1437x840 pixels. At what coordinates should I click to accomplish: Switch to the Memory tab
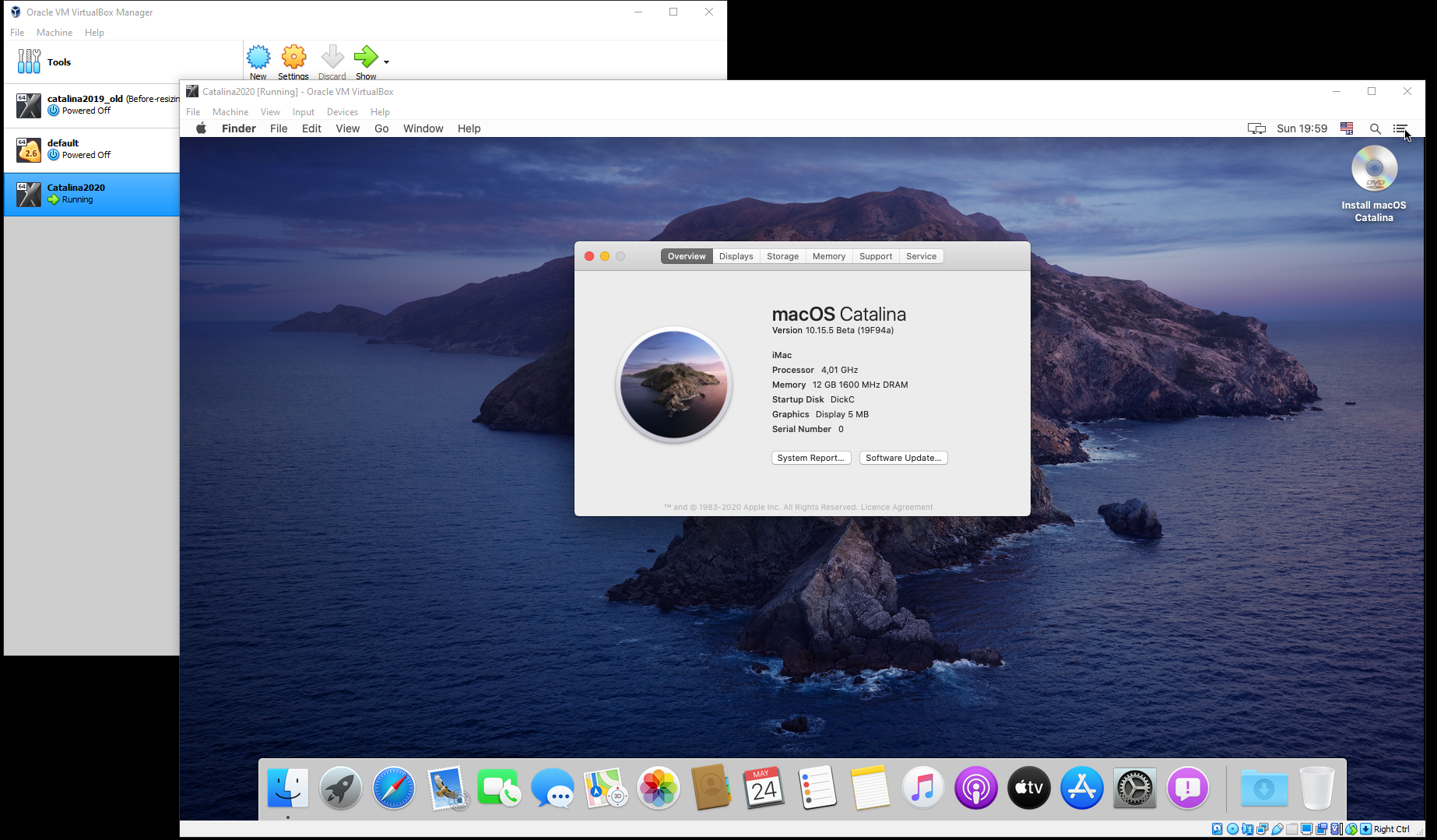coord(829,256)
